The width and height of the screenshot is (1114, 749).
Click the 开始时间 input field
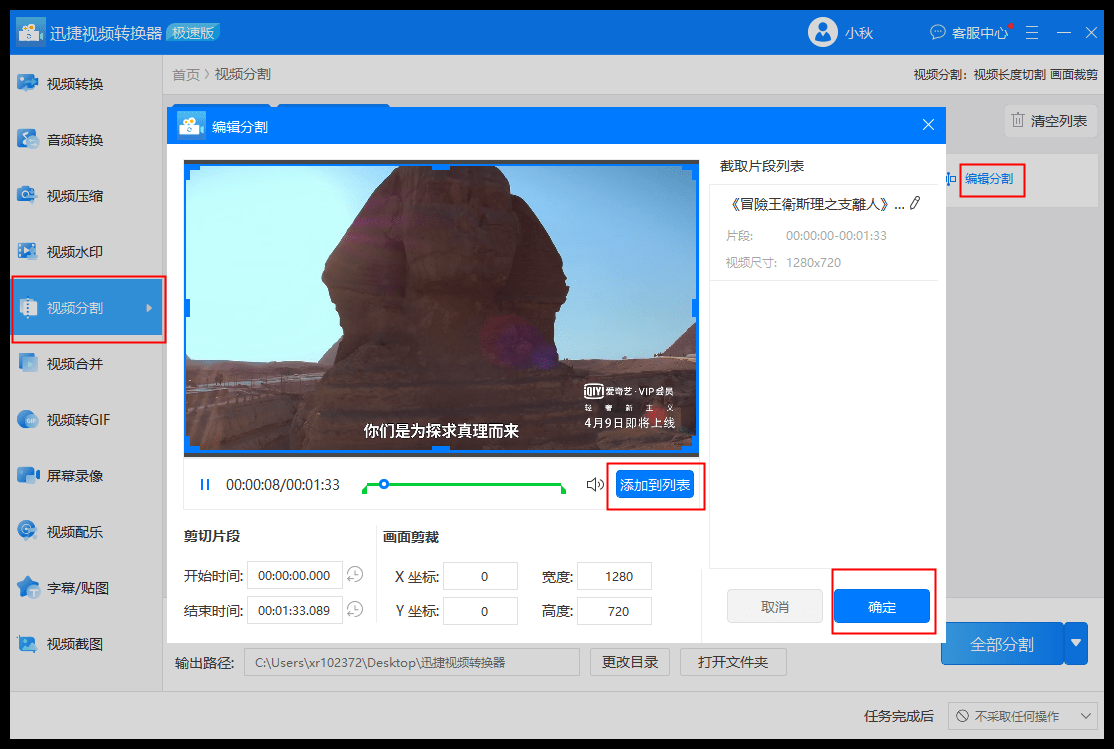295,576
